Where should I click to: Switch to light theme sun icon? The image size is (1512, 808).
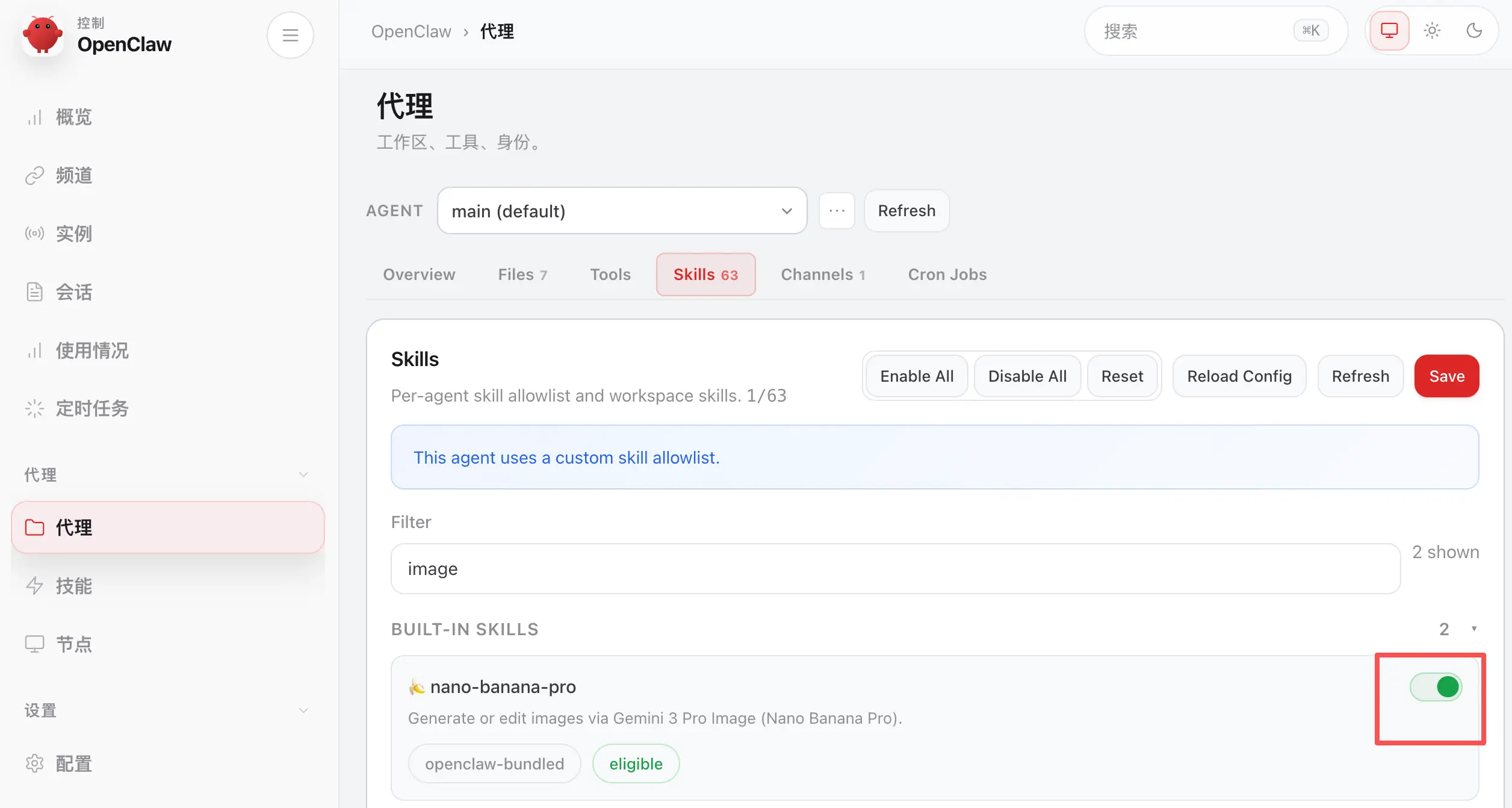1432,31
